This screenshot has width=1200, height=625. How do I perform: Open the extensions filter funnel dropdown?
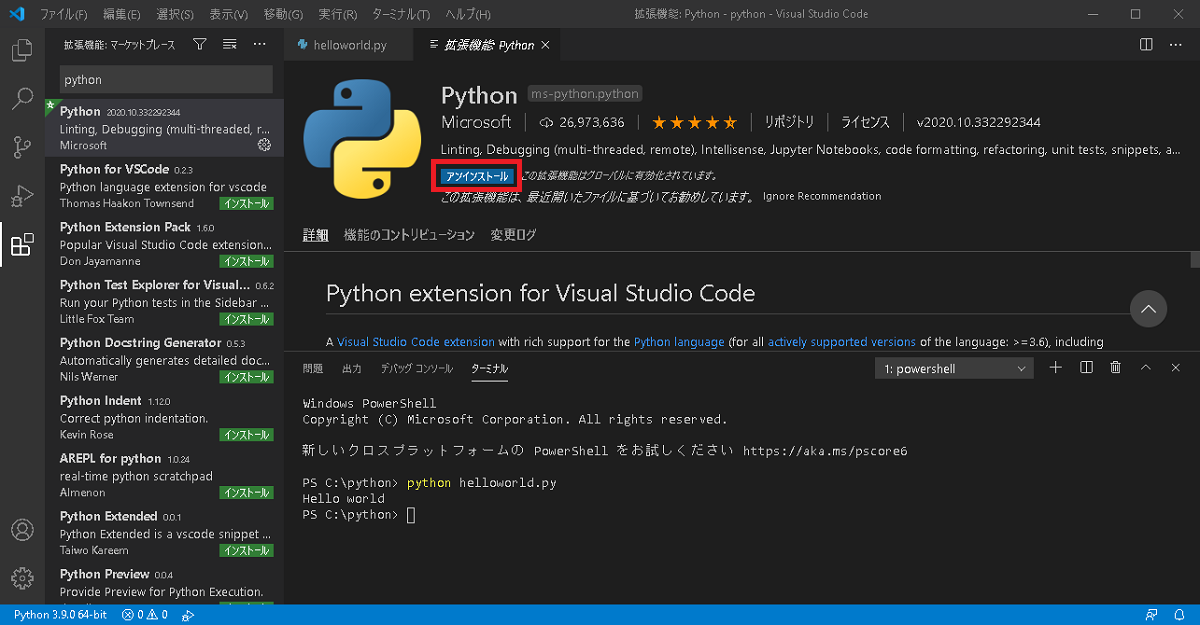pos(199,44)
